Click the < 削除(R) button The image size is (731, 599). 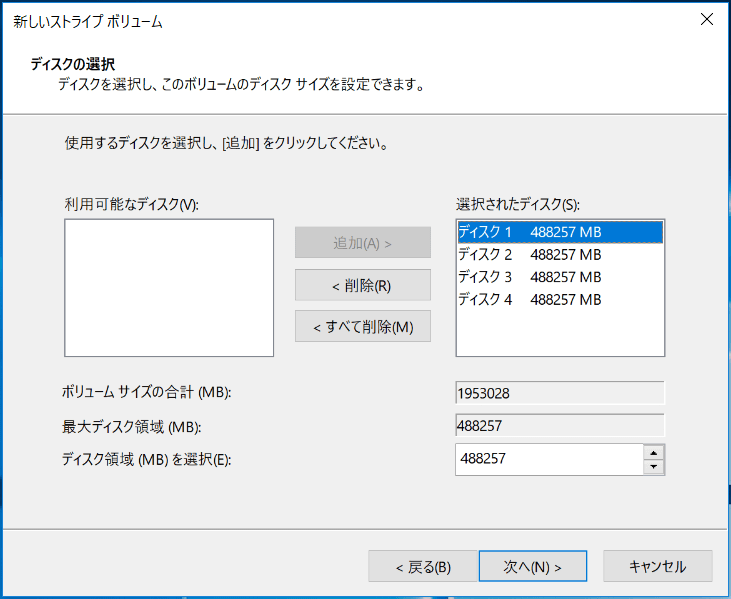coord(363,285)
